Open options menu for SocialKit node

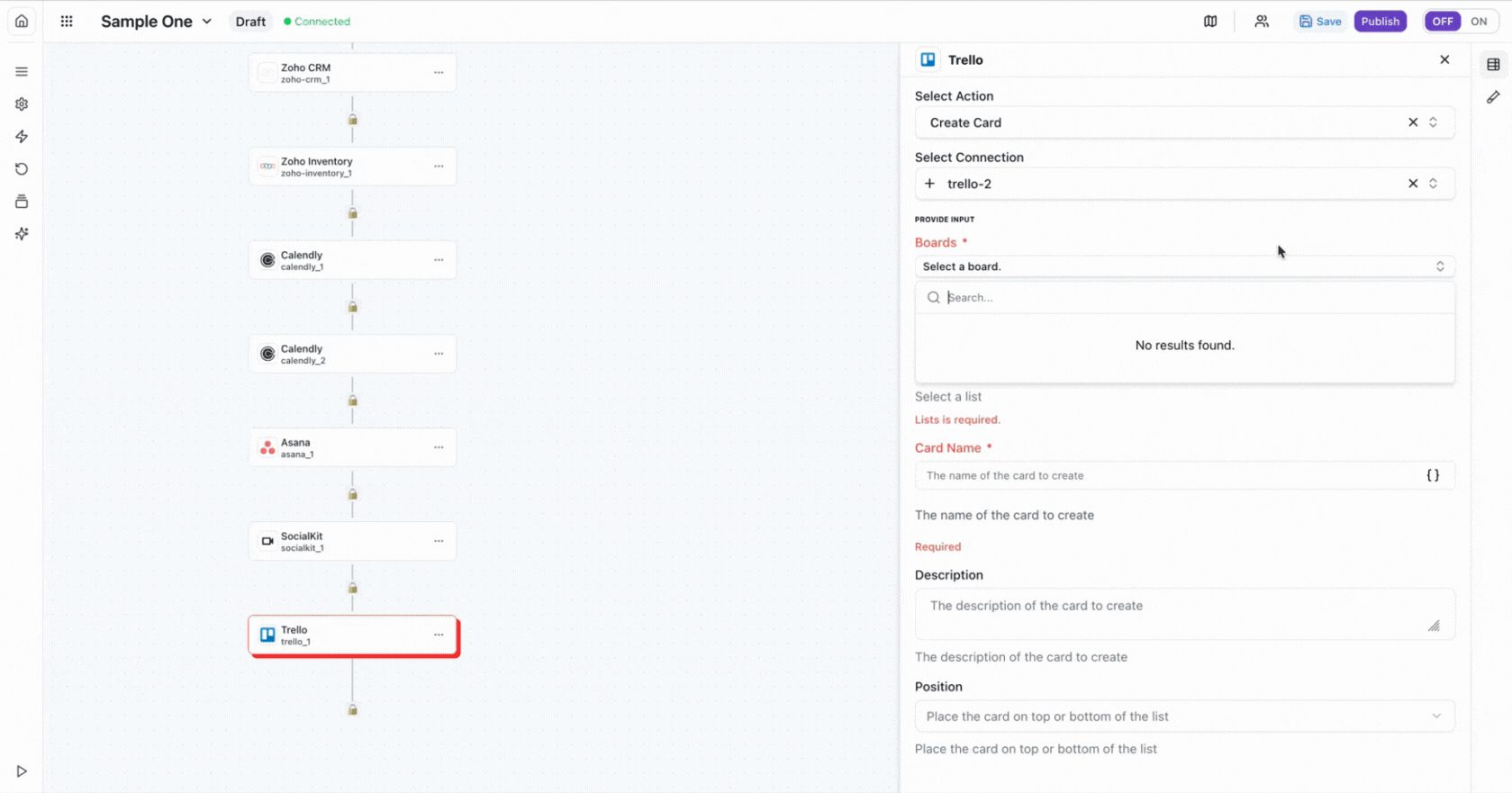coord(439,541)
